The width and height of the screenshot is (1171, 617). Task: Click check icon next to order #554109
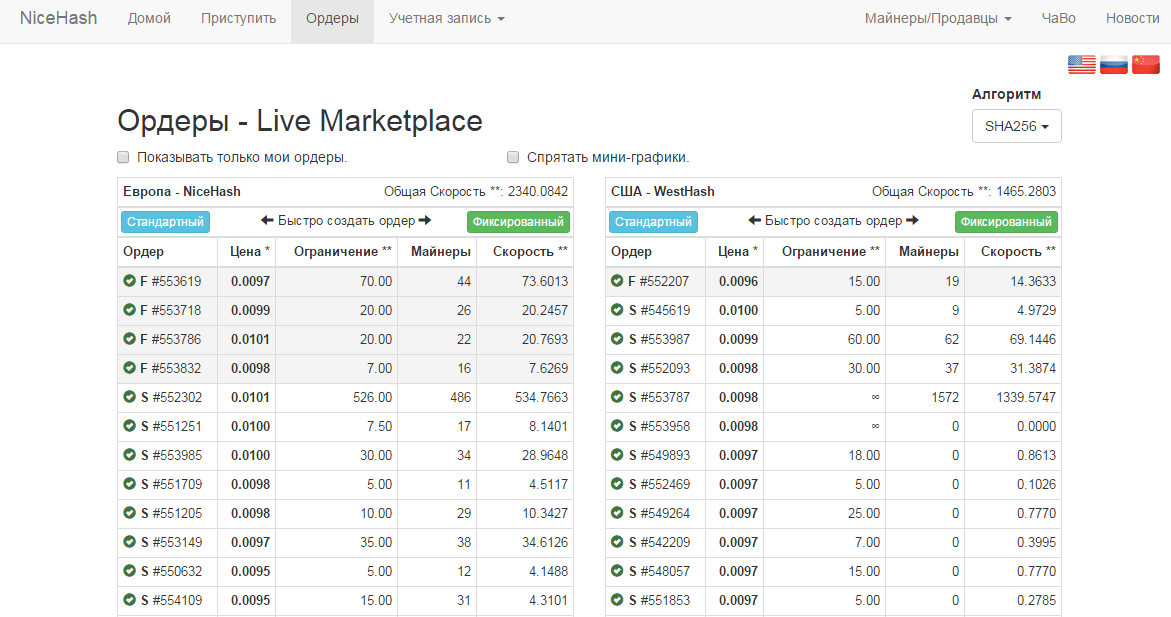[x=129, y=601]
